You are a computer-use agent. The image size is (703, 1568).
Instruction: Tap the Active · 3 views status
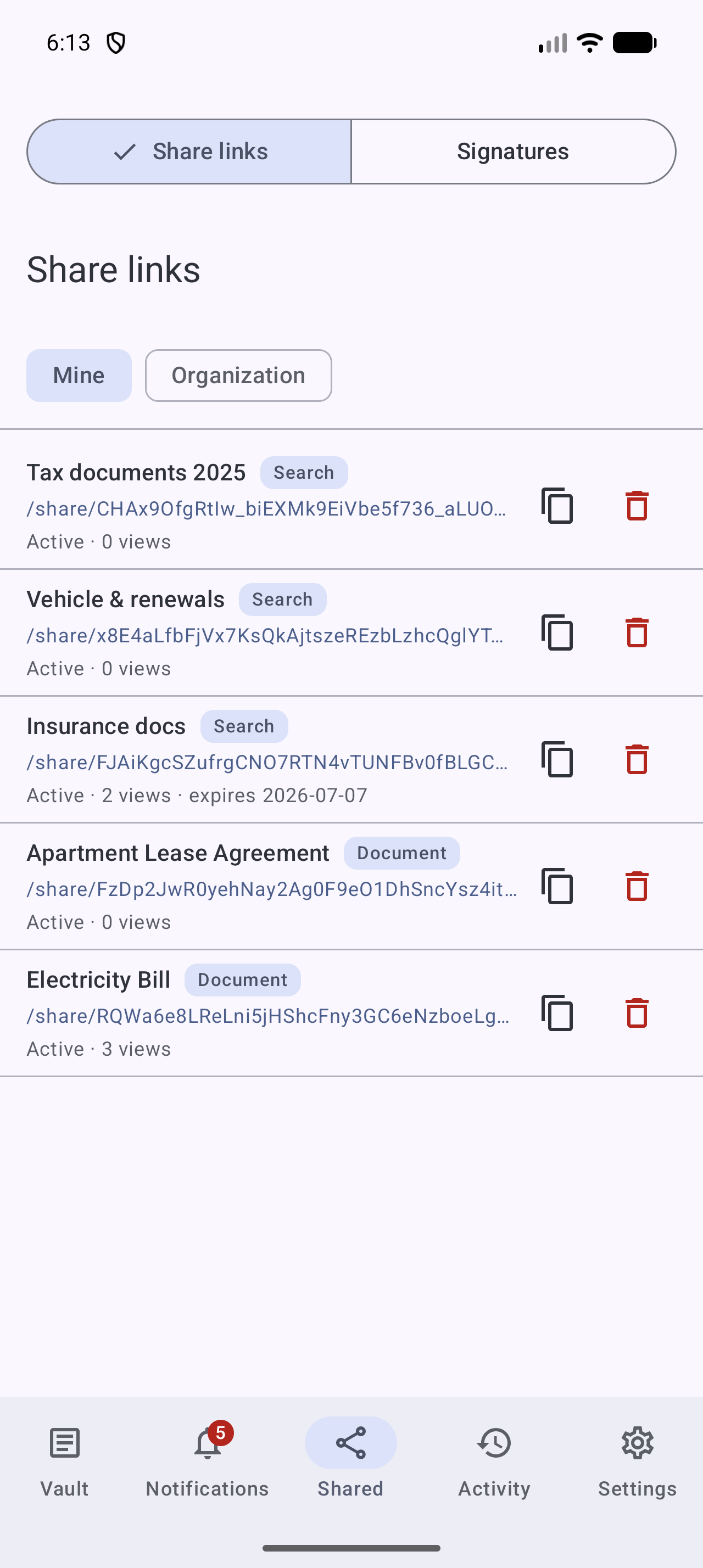pyautogui.click(x=99, y=1049)
